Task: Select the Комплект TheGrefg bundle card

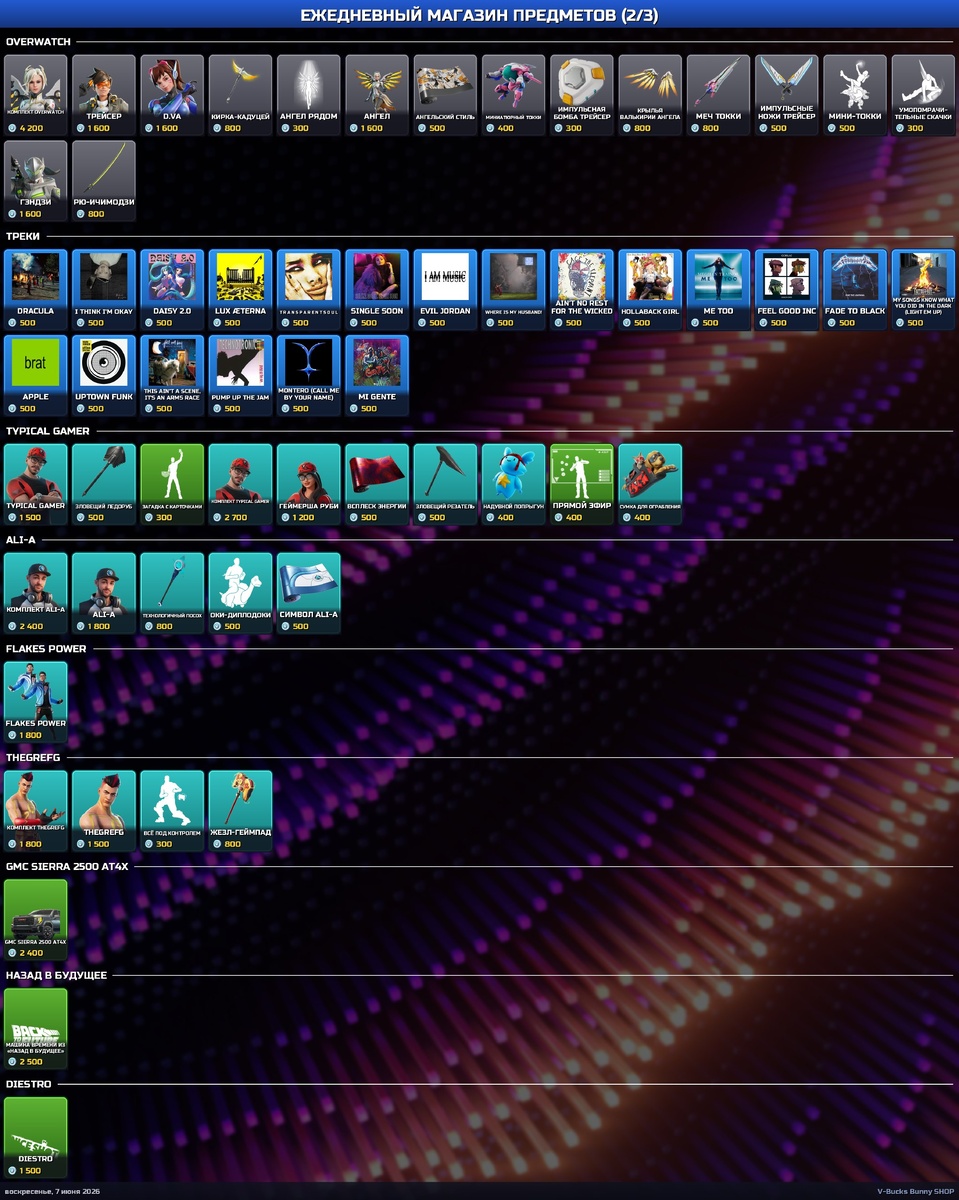Action: [36, 812]
